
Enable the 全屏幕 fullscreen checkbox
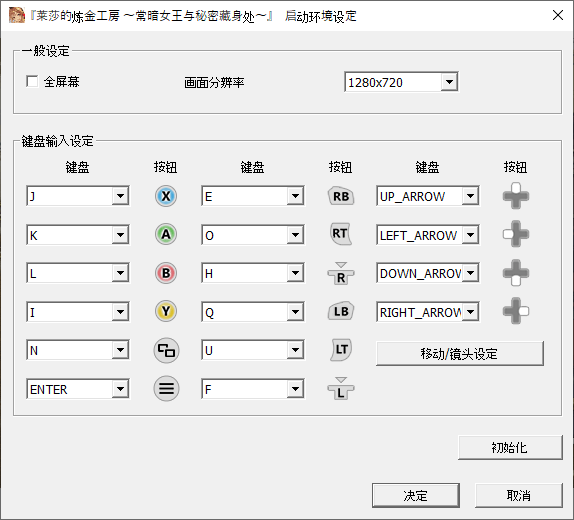coord(32,81)
